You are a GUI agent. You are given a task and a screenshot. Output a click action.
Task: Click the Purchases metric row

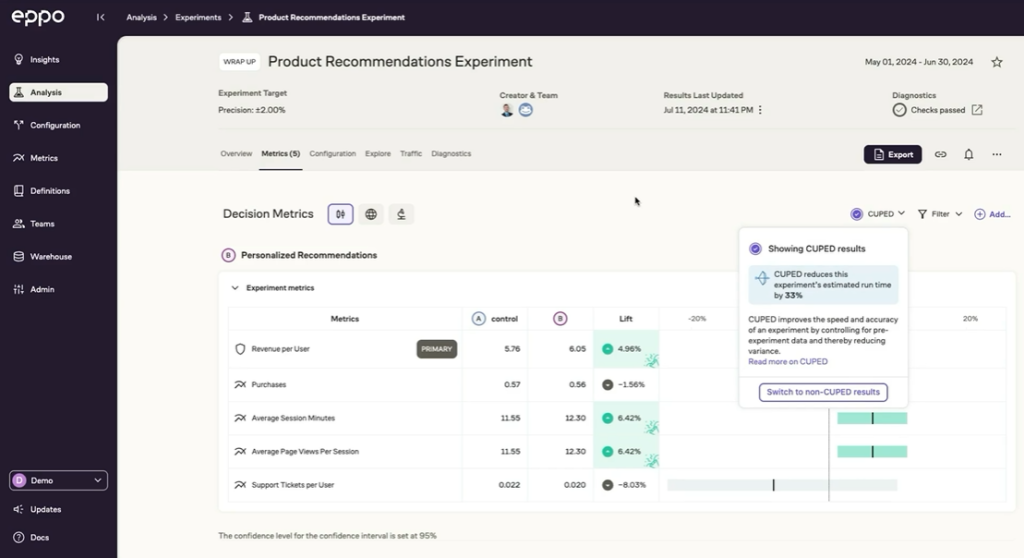click(x=269, y=385)
